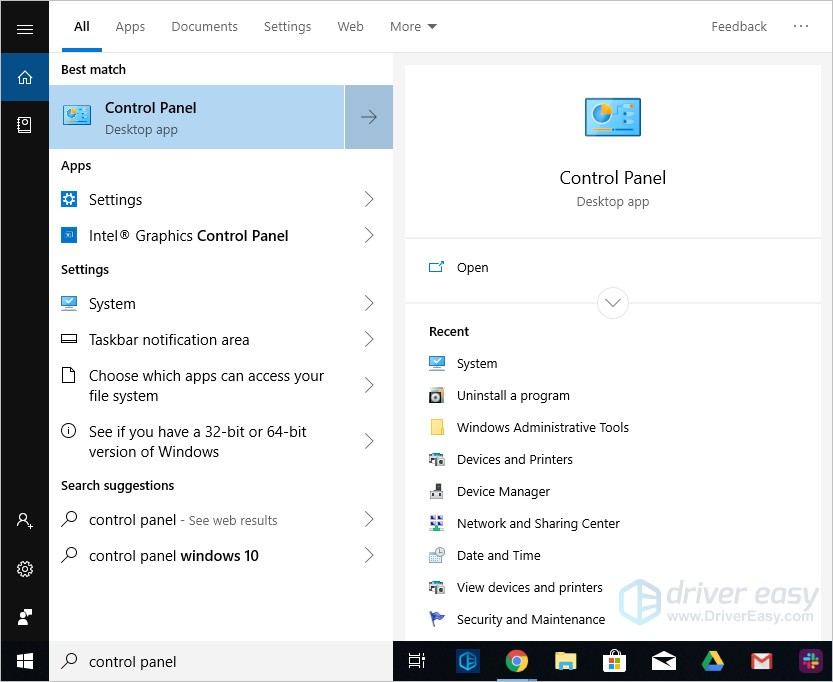This screenshot has height=682, width=833.
Task: Open the More search filter dropdown
Action: pos(412,26)
